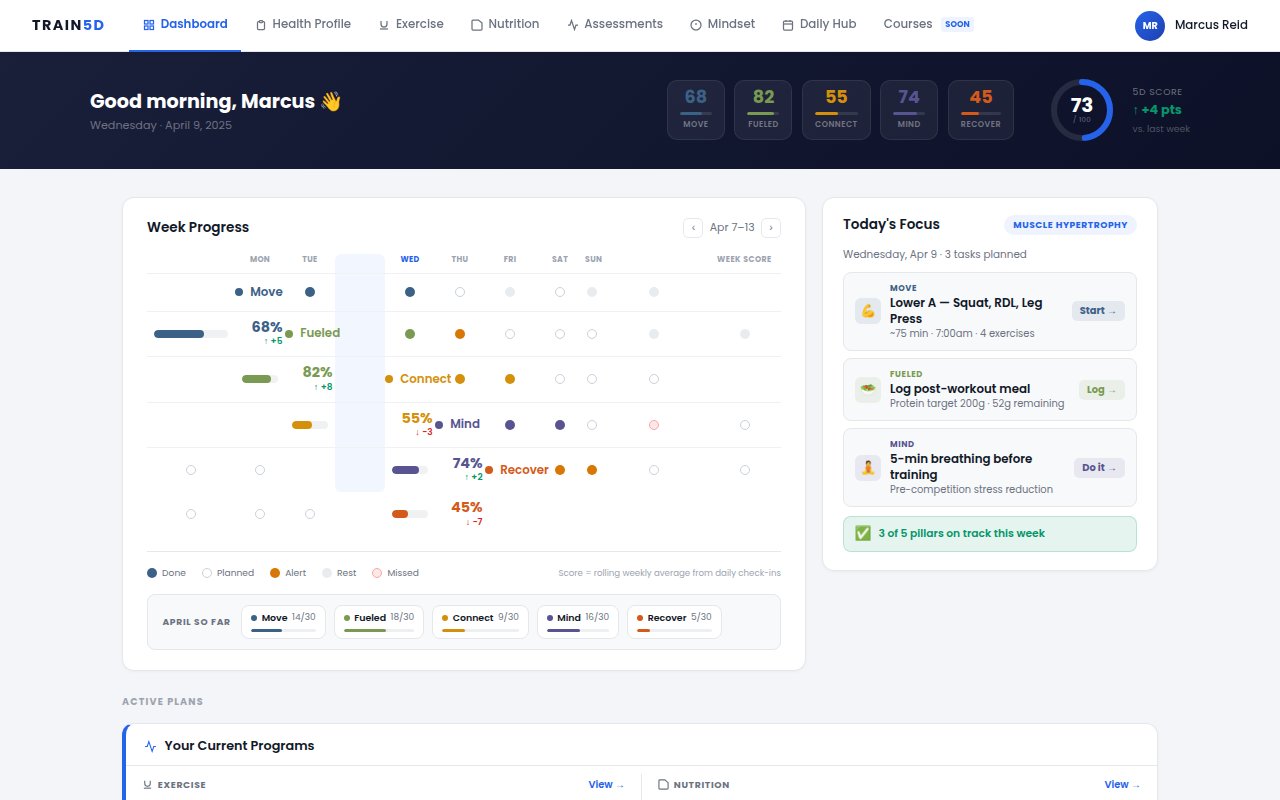Click the Done legend dot
Screen dimensions: 1280x800
(152, 573)
